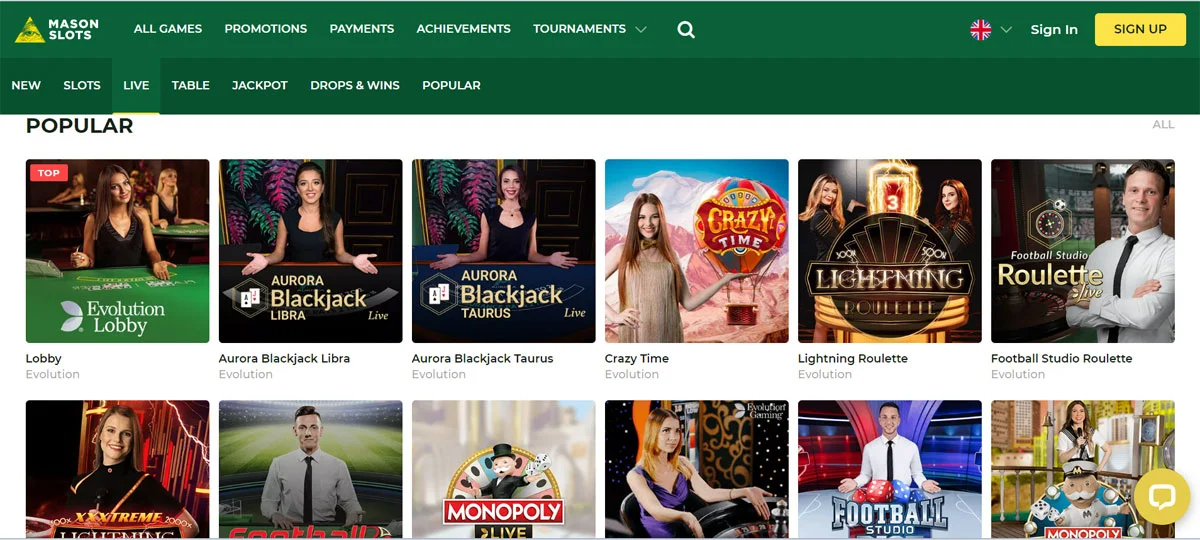Click Evolution provider label under Lobby

[53, 374]
